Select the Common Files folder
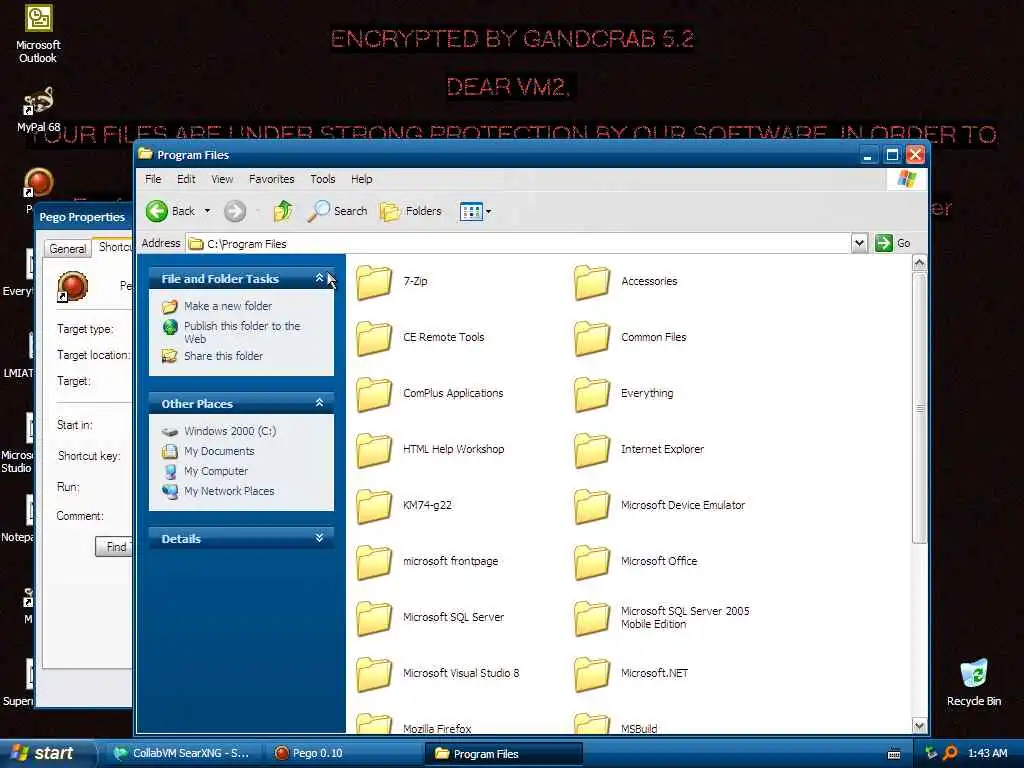Image resolution: width=1024 pixels, height=768 pixels. [x=631, y=337]
